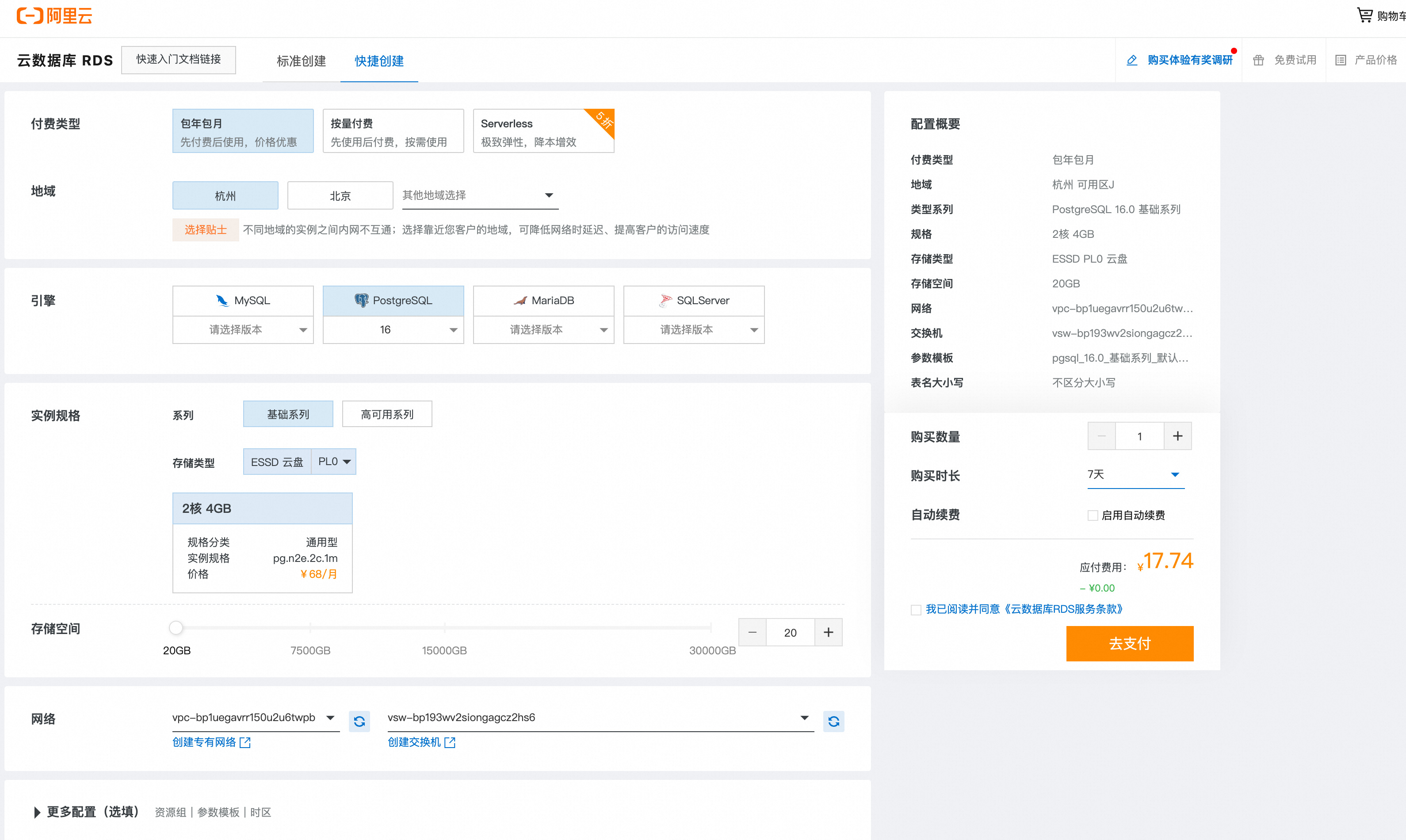Pick the PostgreSQL engine
This screenshot has height=840, width=1406.
pos(393,301)
